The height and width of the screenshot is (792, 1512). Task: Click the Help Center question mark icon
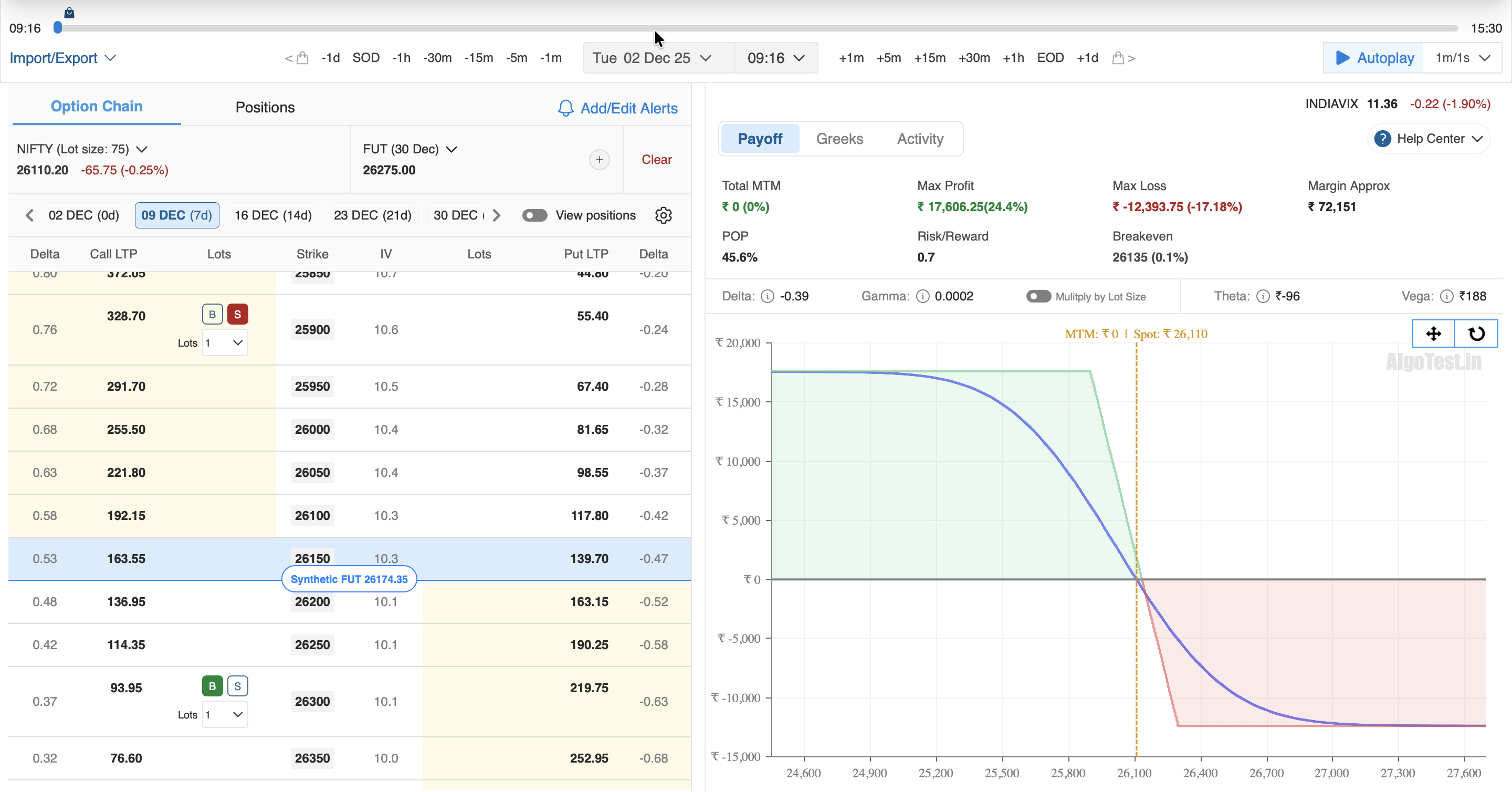[x=1382, y=139]
